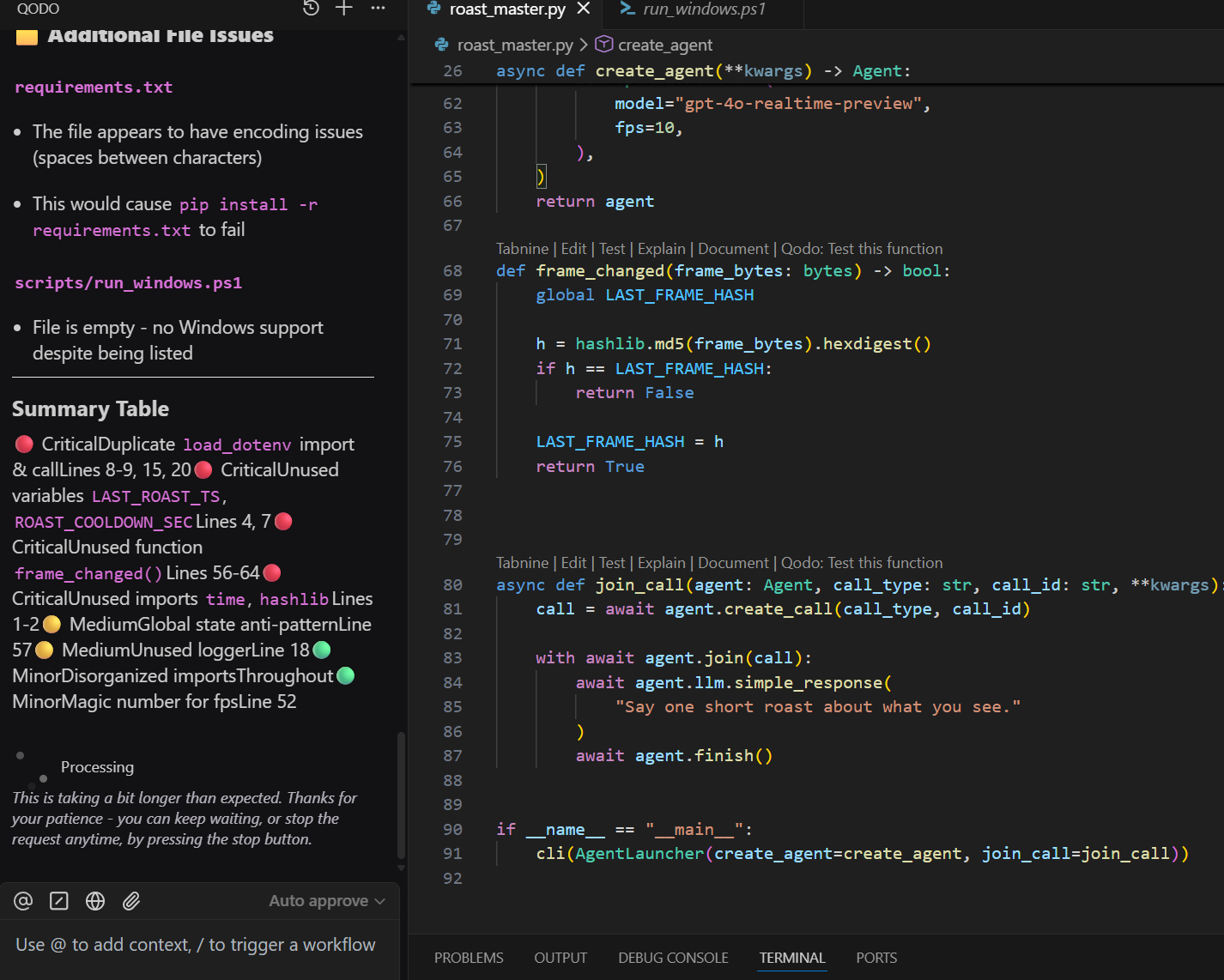Image resolution: width=1224 pixels, height=980 pixels.
Task: Click line number 91 in the gutter
Action: coord(452,854)
